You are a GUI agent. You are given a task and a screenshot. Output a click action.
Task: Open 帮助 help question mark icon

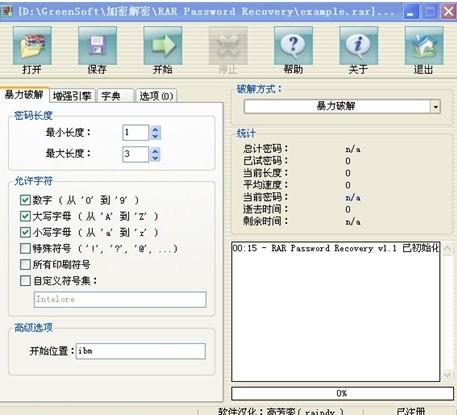click(x=293, y=46)
